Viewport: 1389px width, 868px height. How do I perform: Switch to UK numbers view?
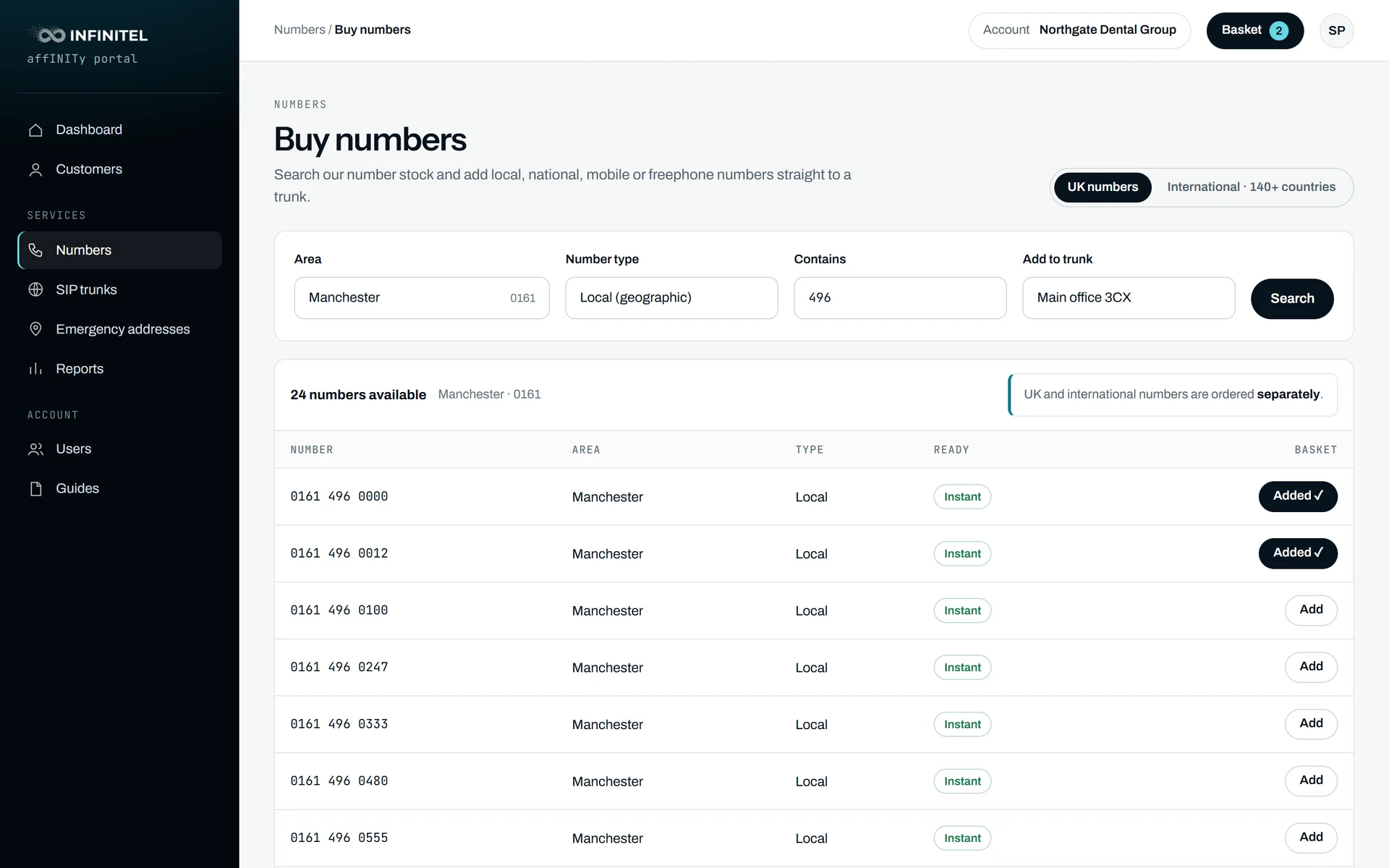tap(1103, 187)
